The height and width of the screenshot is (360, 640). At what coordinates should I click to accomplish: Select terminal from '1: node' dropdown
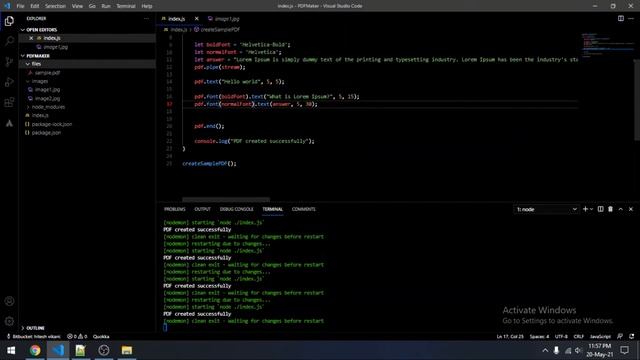(546, 209)
